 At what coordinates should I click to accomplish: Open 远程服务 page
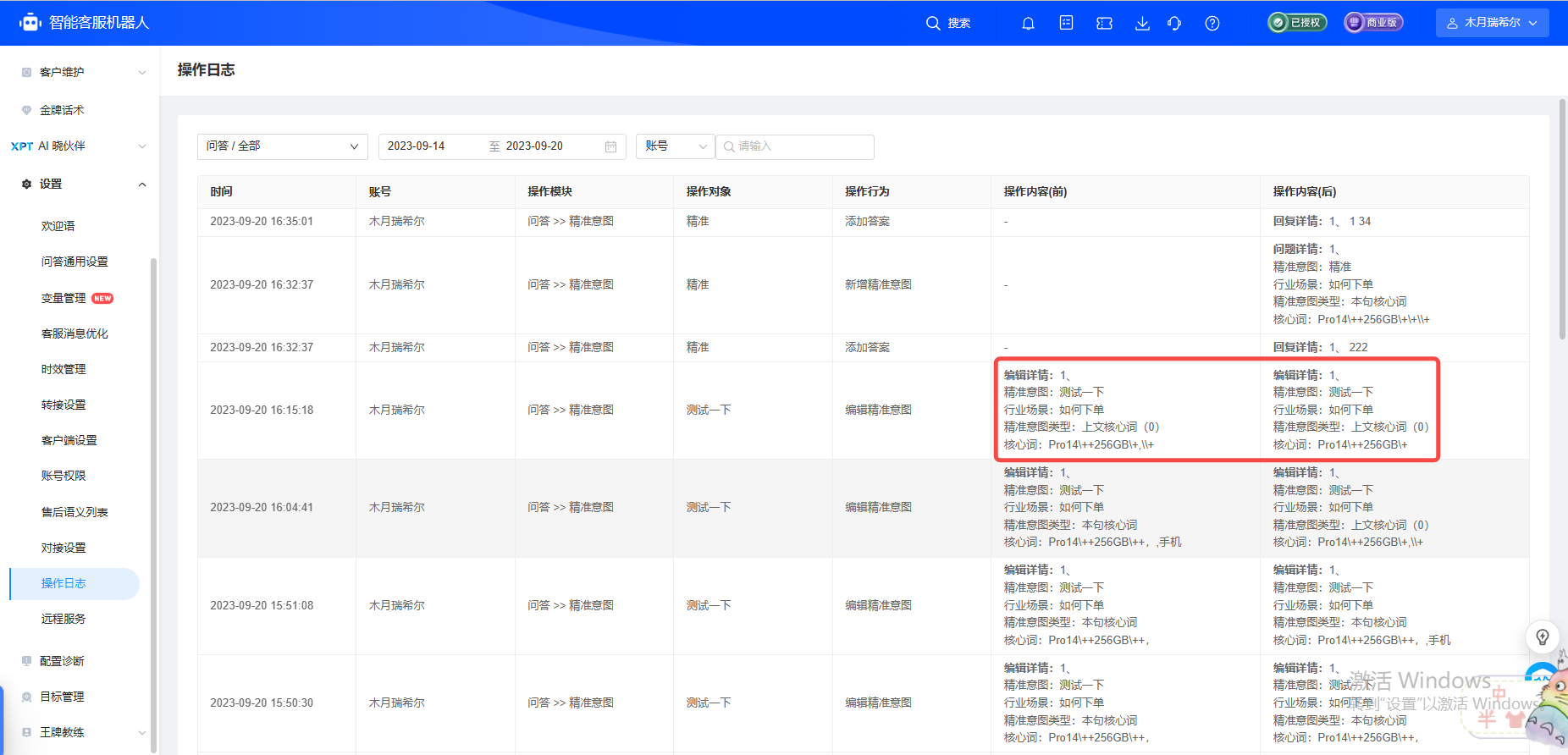[x=63, y=619]
